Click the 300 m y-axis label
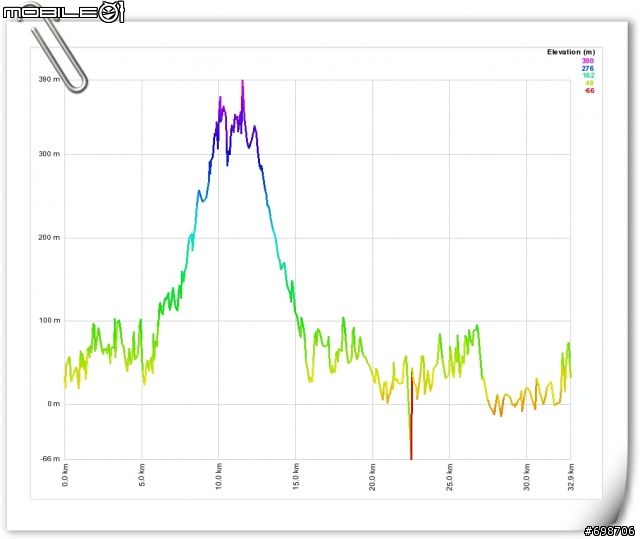The image size is (640, 539). [49, 154]
